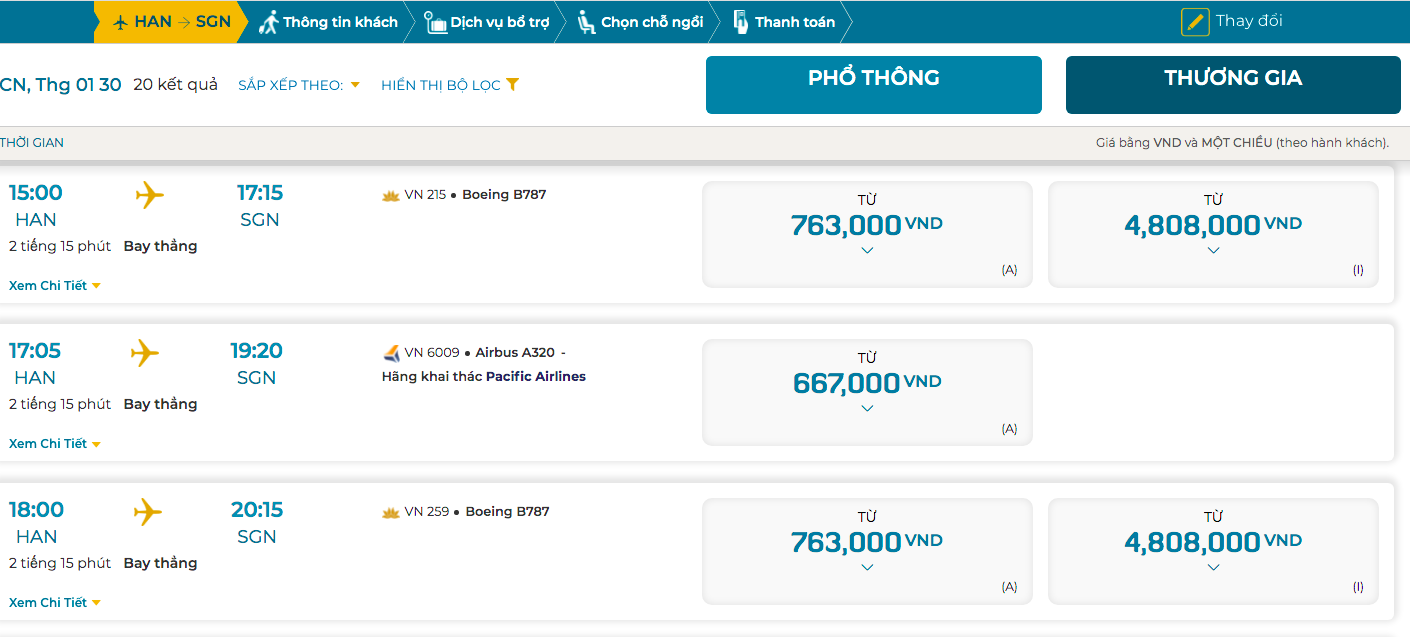Click the passenger icon in Thông tin khách
This screenshot has width=1410, height=637.
(x=268, y=22)
